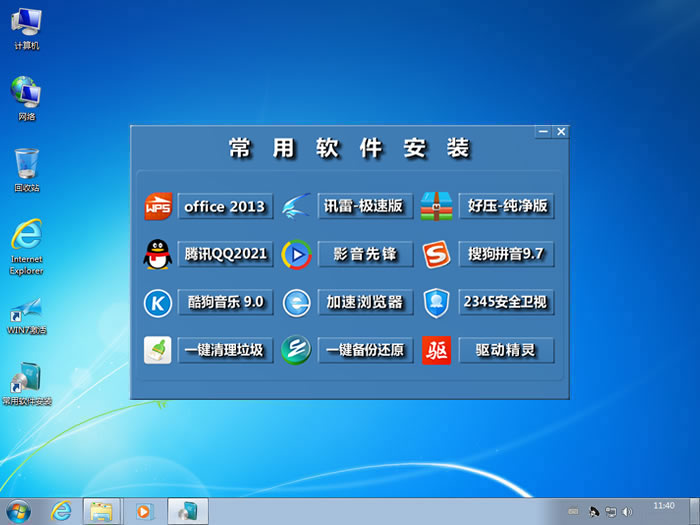
Task: Install office 2013 button
Action: [225, 206]
